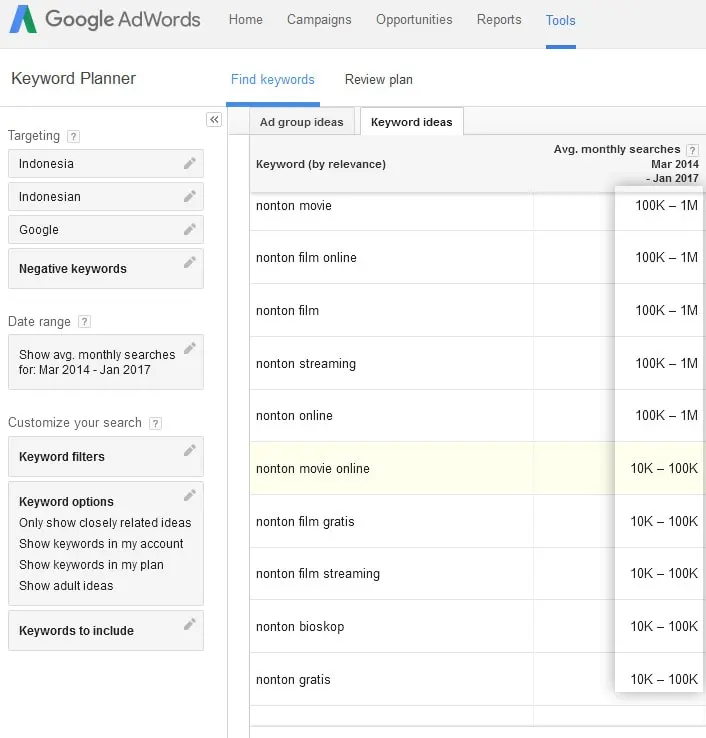Select the nonton movie online row
The image size is (706, 738).
(313, 468)
